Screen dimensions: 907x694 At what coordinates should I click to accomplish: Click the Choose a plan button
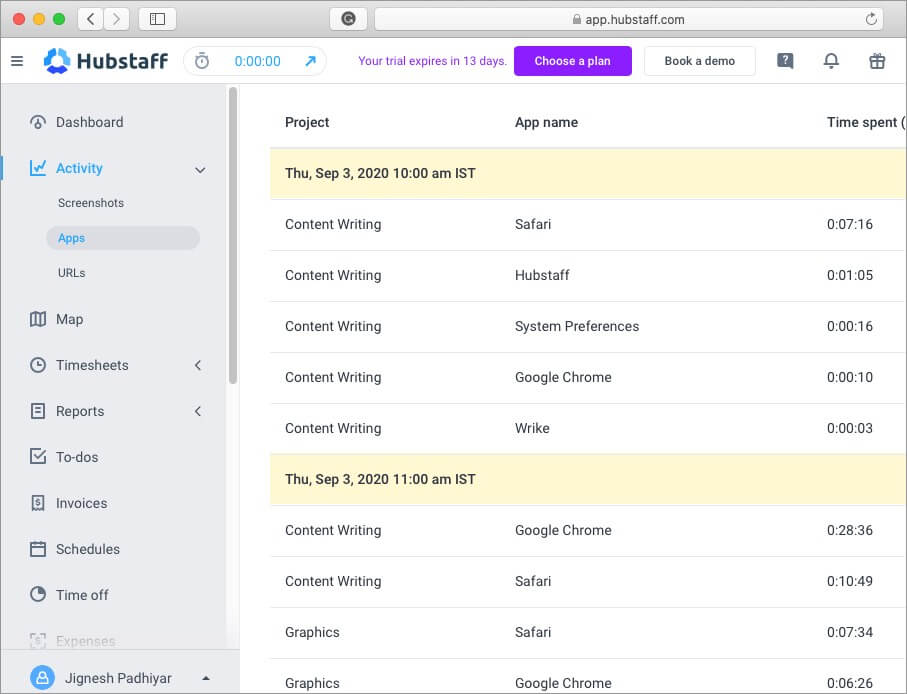click(x=573, y=61)
